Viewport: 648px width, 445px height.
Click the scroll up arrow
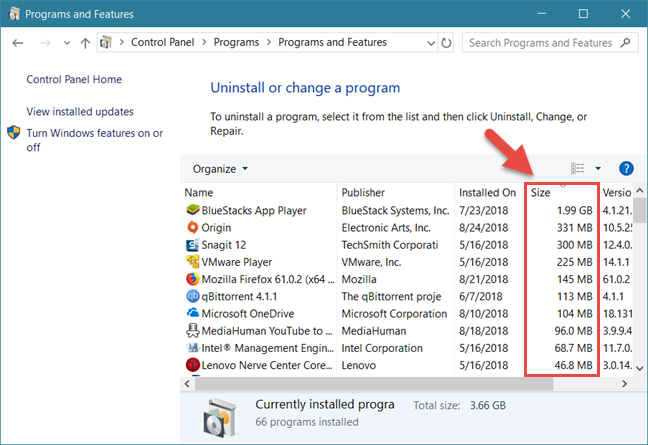tap(640, 190)
